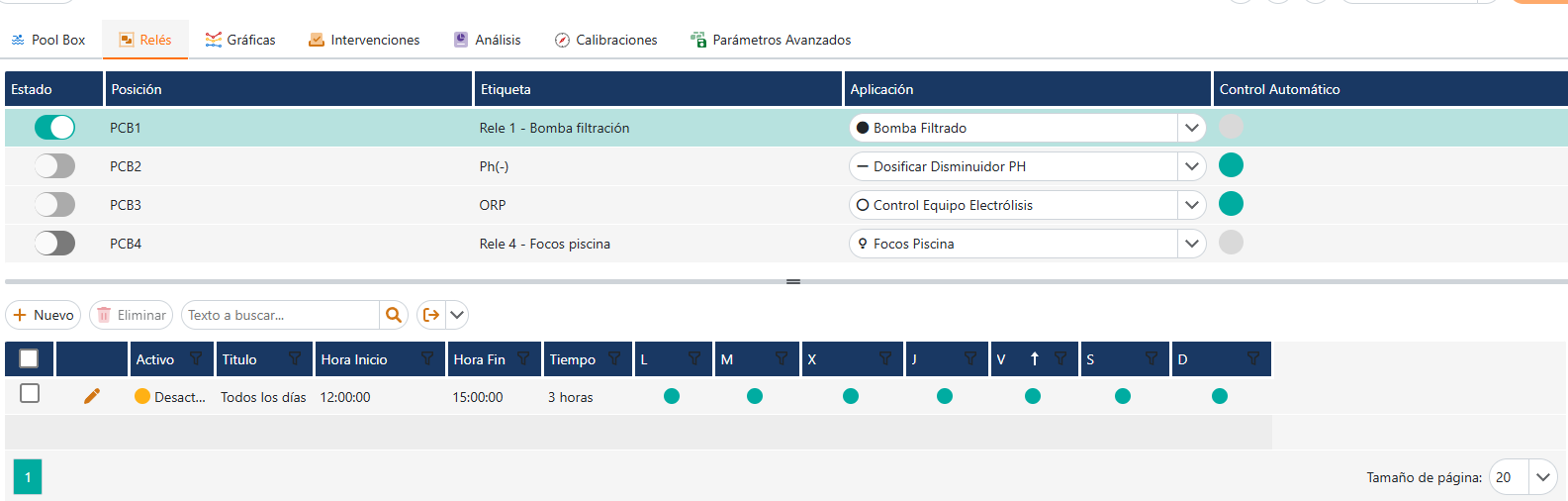Check the select-all header checkbox

click(29, 358)
